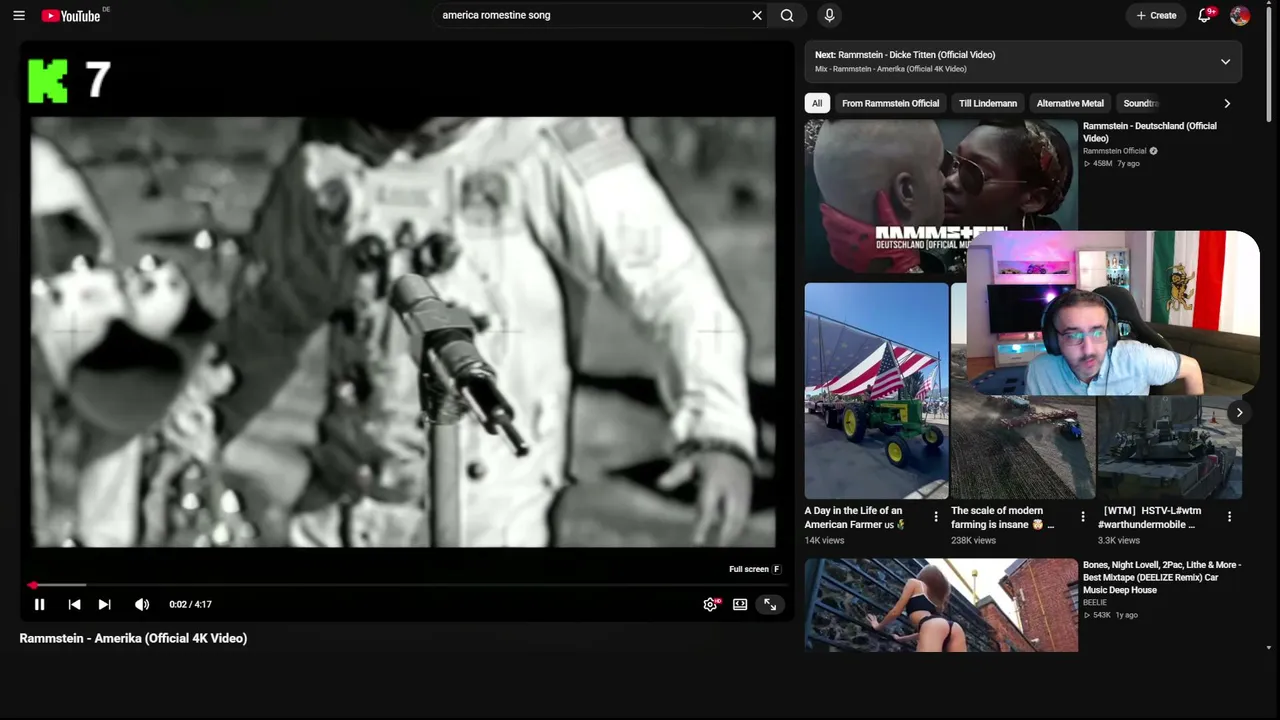
Task: Mute the video using the speaker icon
Action: tap(142, 604)
